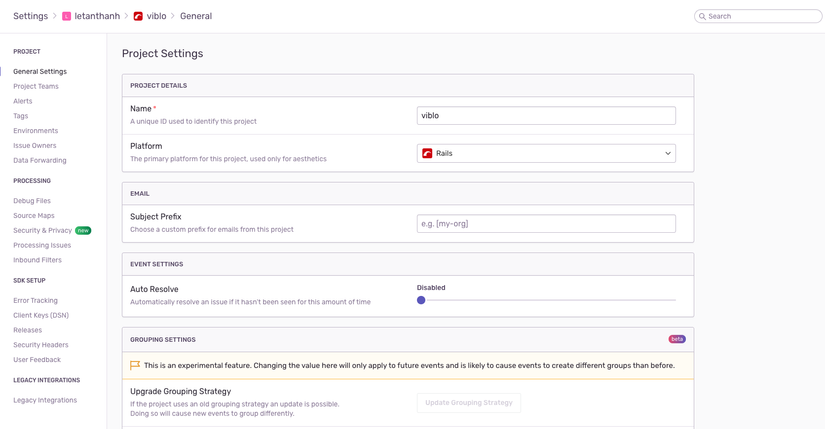This screenshot has height=429, width=825.
Task: Click the Rails logo in Platform field
Action: [x=427, y=154]
